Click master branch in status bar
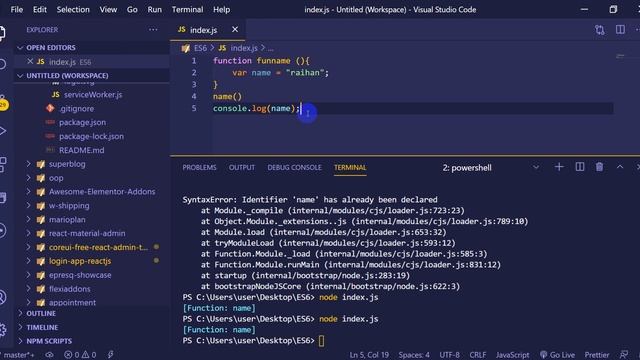The image size is (640, 360). pos(18,355)
